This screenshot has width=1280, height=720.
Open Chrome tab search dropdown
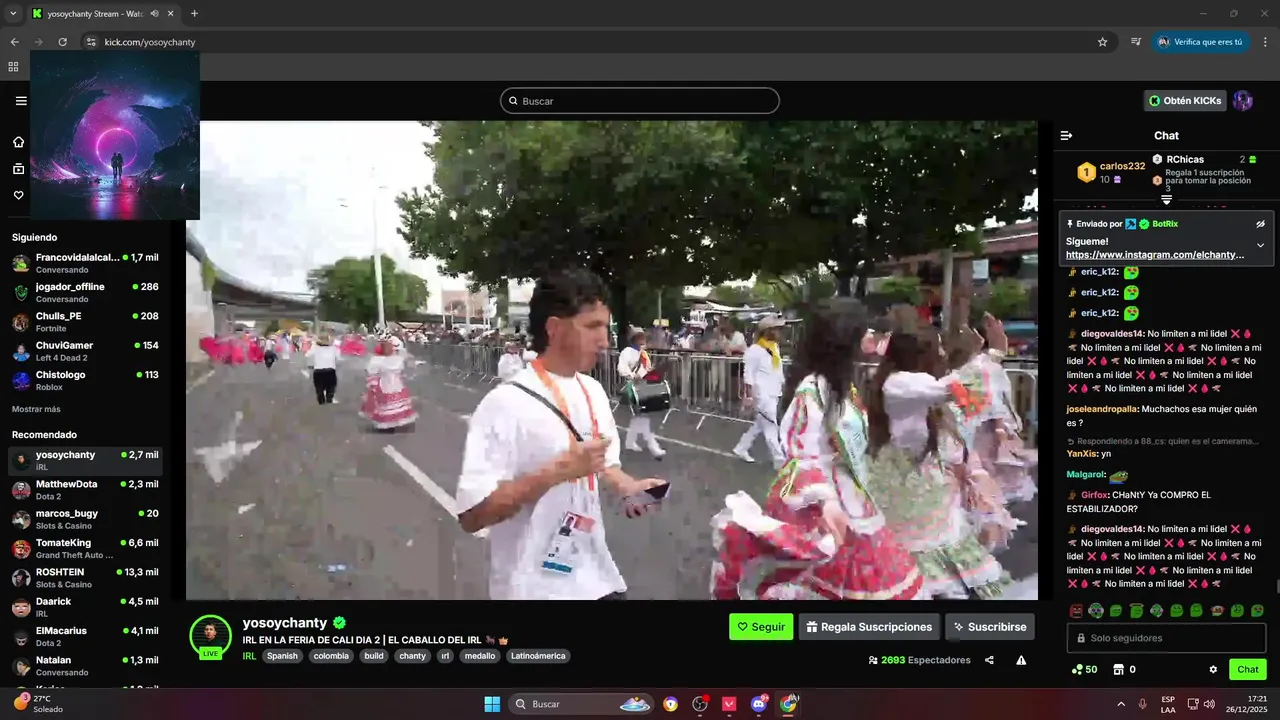tap(13, 13)
